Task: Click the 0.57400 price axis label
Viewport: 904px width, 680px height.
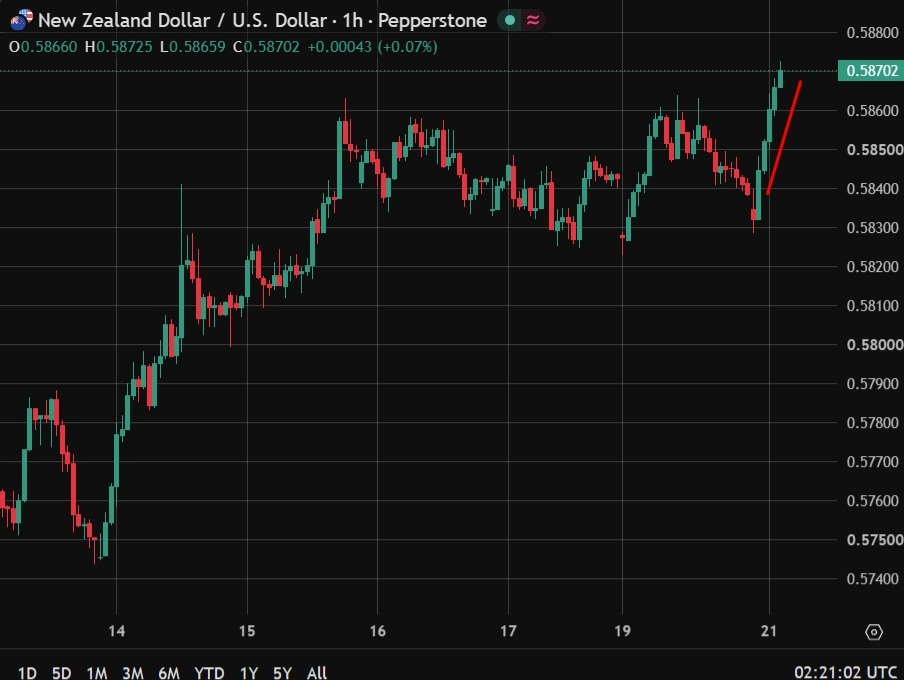Action: [872, 578]
